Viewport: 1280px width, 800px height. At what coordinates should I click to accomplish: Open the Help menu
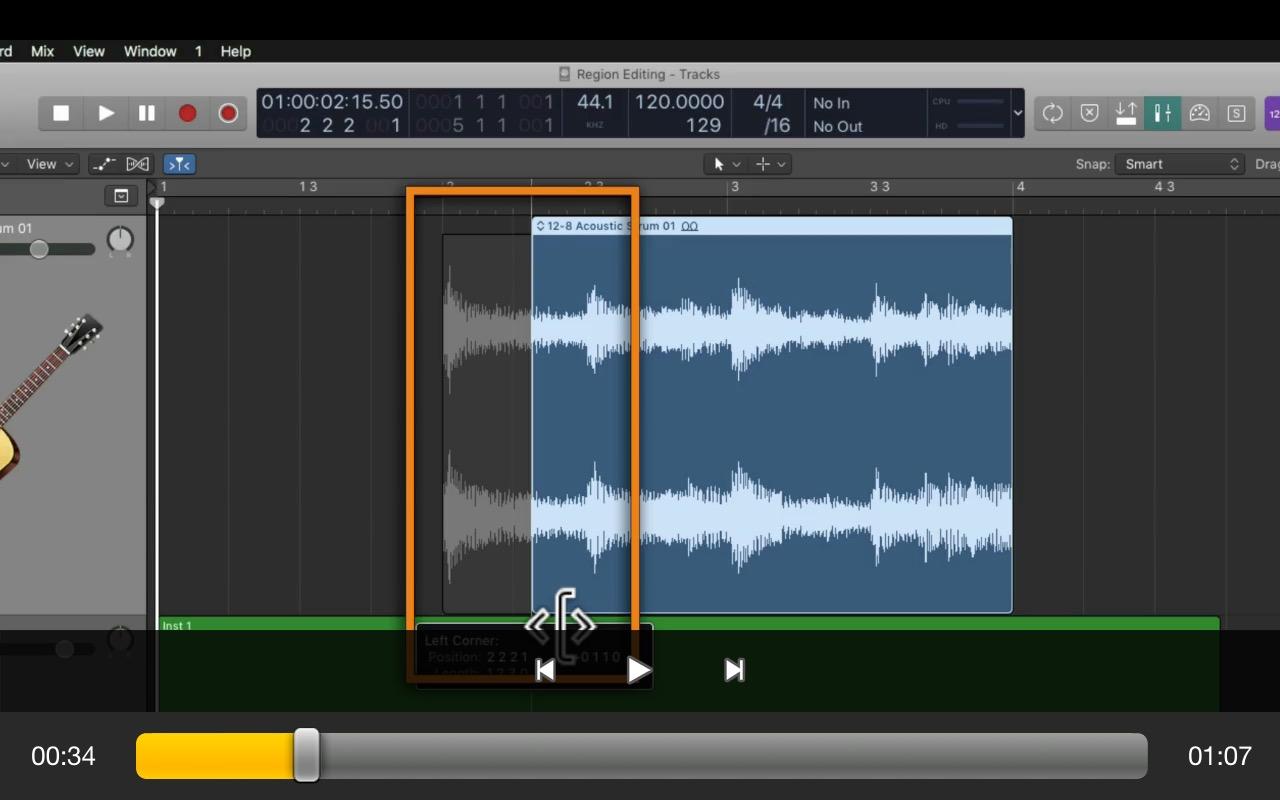[236, 51]
